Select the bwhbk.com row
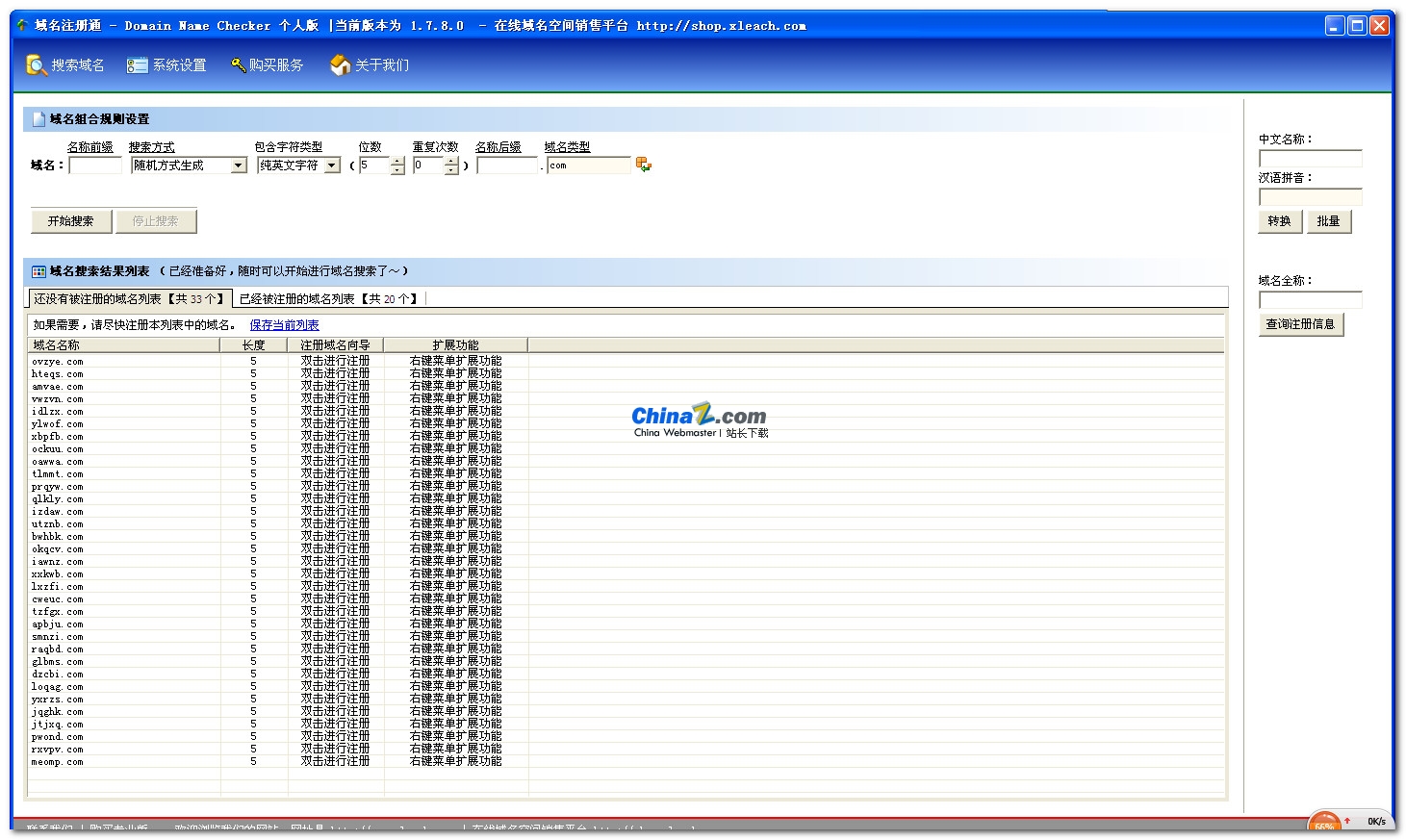Screen dimensions: 1406x840 pos(626,536)
